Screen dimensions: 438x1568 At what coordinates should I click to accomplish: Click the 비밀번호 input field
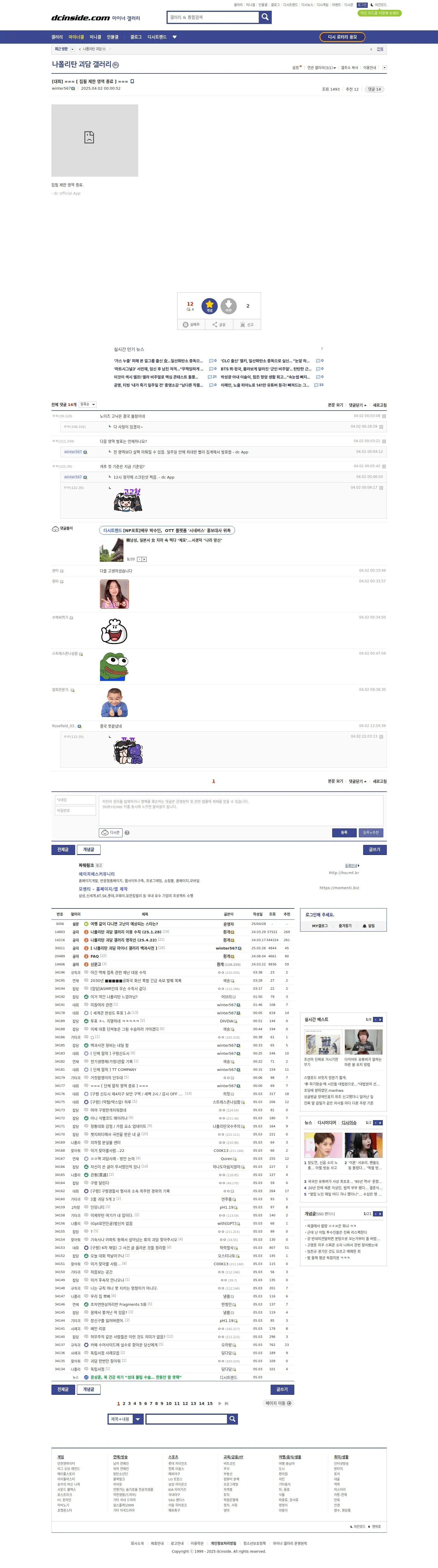click(x=75, y=811)
